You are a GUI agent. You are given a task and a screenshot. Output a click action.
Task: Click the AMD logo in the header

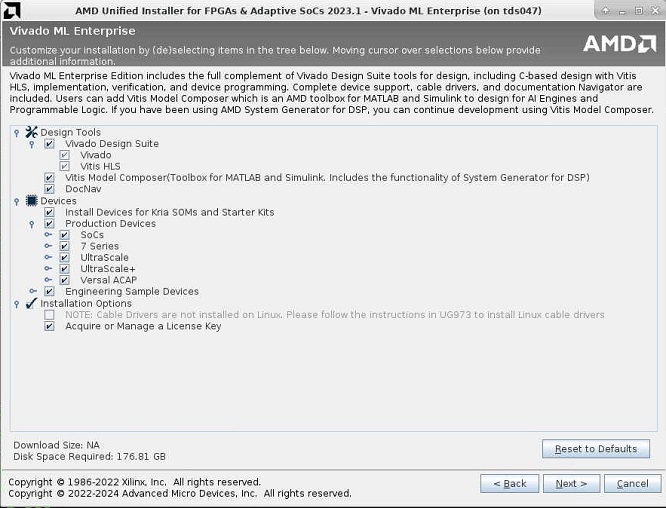(x=619, y=44)
